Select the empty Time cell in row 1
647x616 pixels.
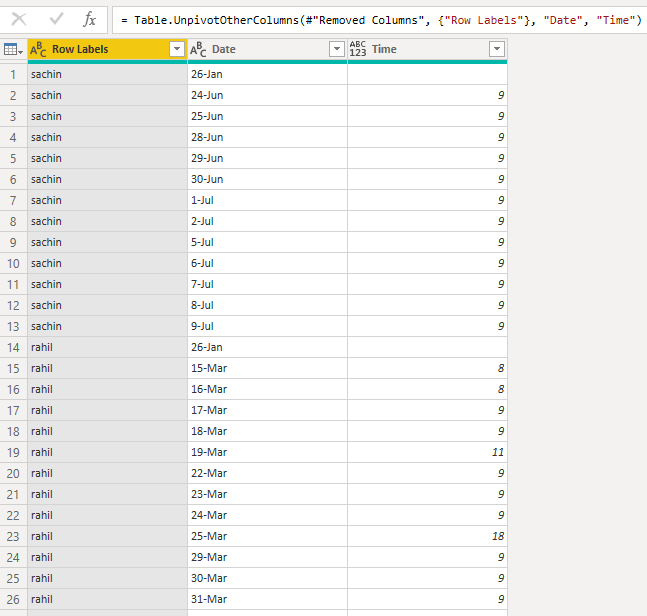coord(427,75)
